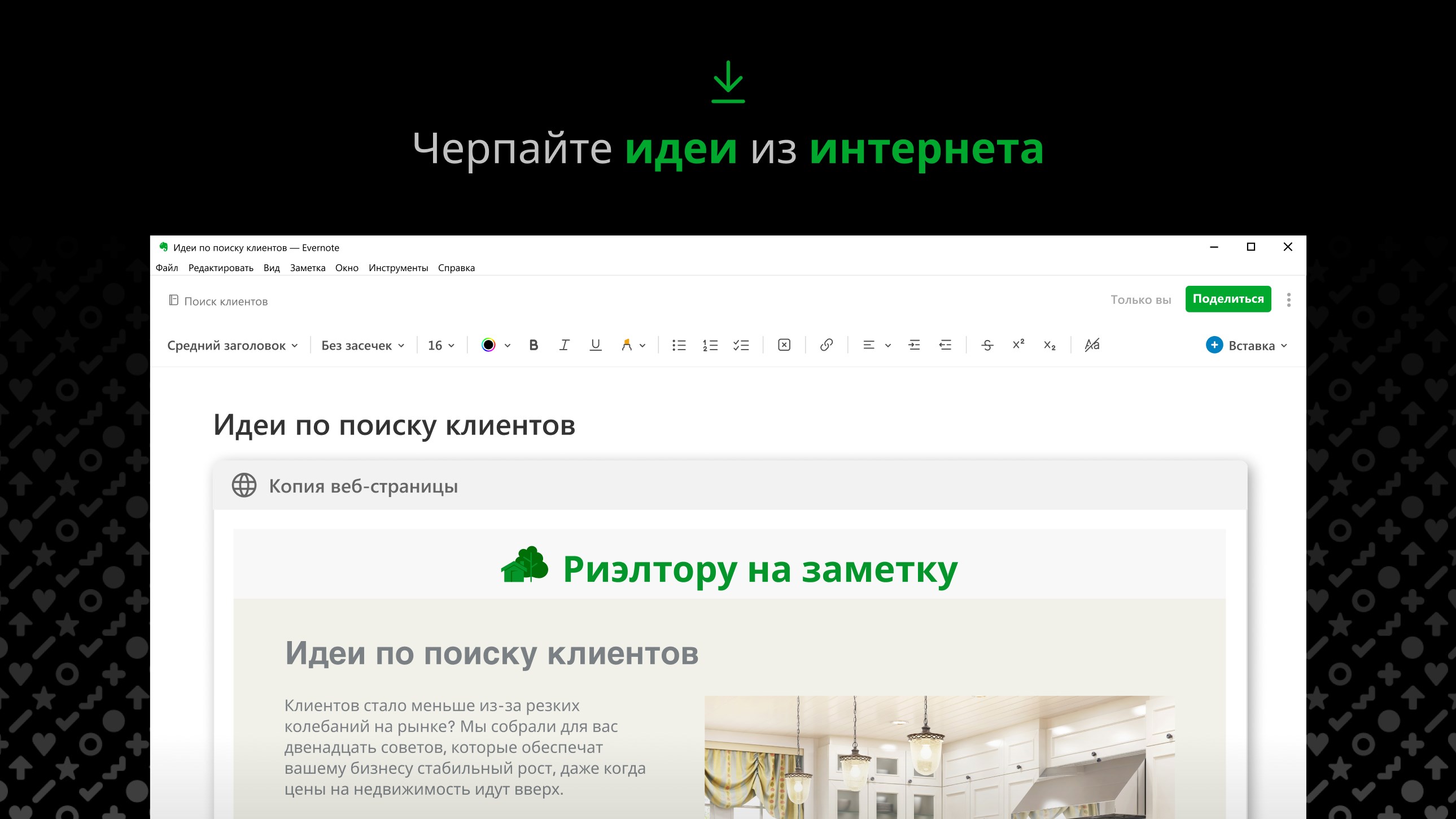Toggle bold formatting

pos(533,345)
